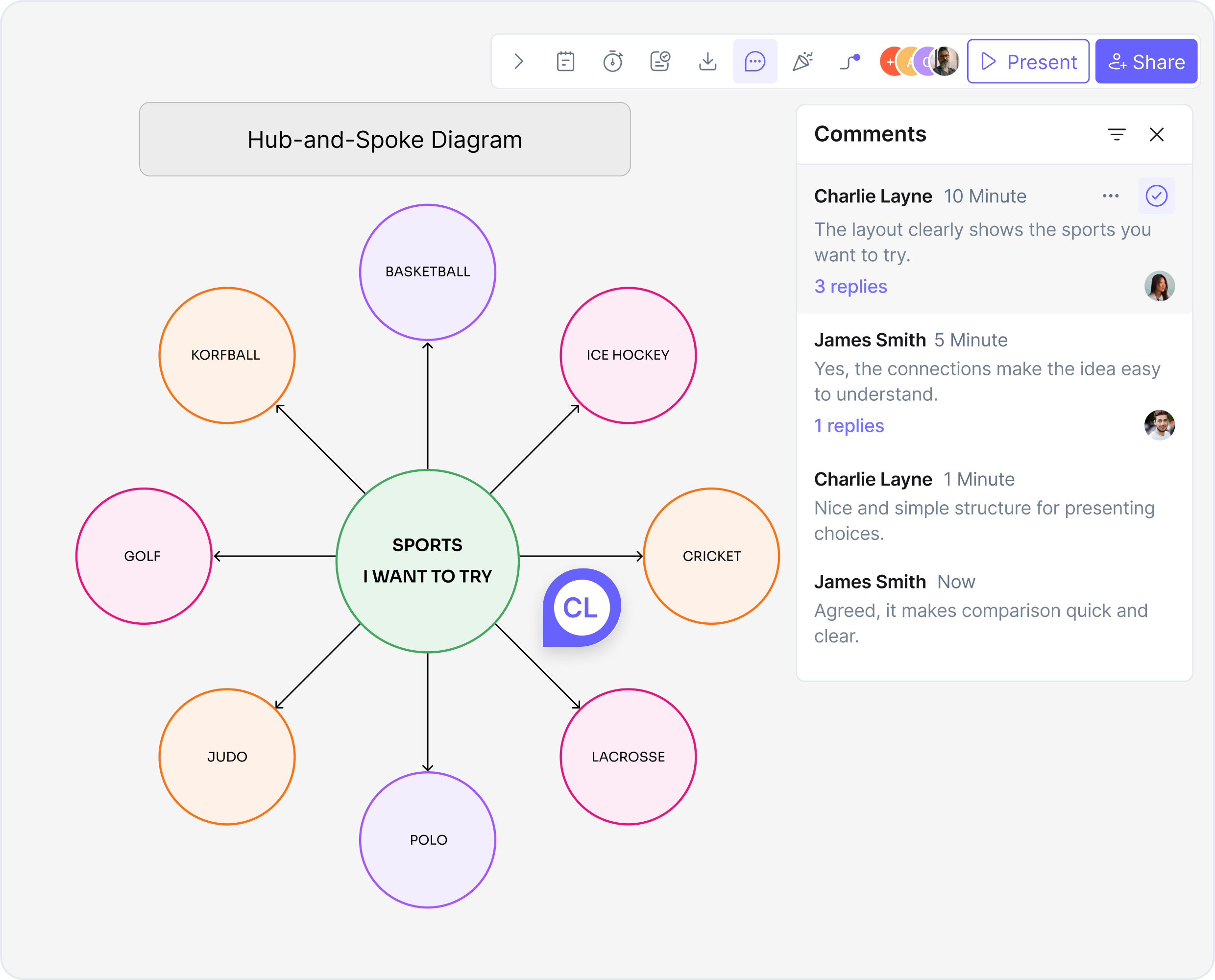Select the Hub-and-Spoke Diagram title box

coord(385,140)
